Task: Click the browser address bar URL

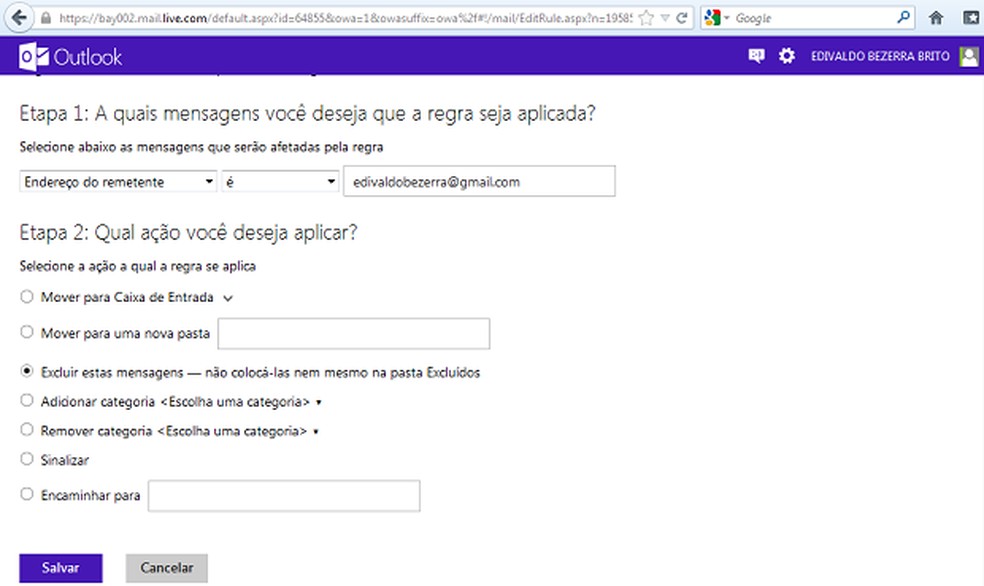Action: click(345, 18)
